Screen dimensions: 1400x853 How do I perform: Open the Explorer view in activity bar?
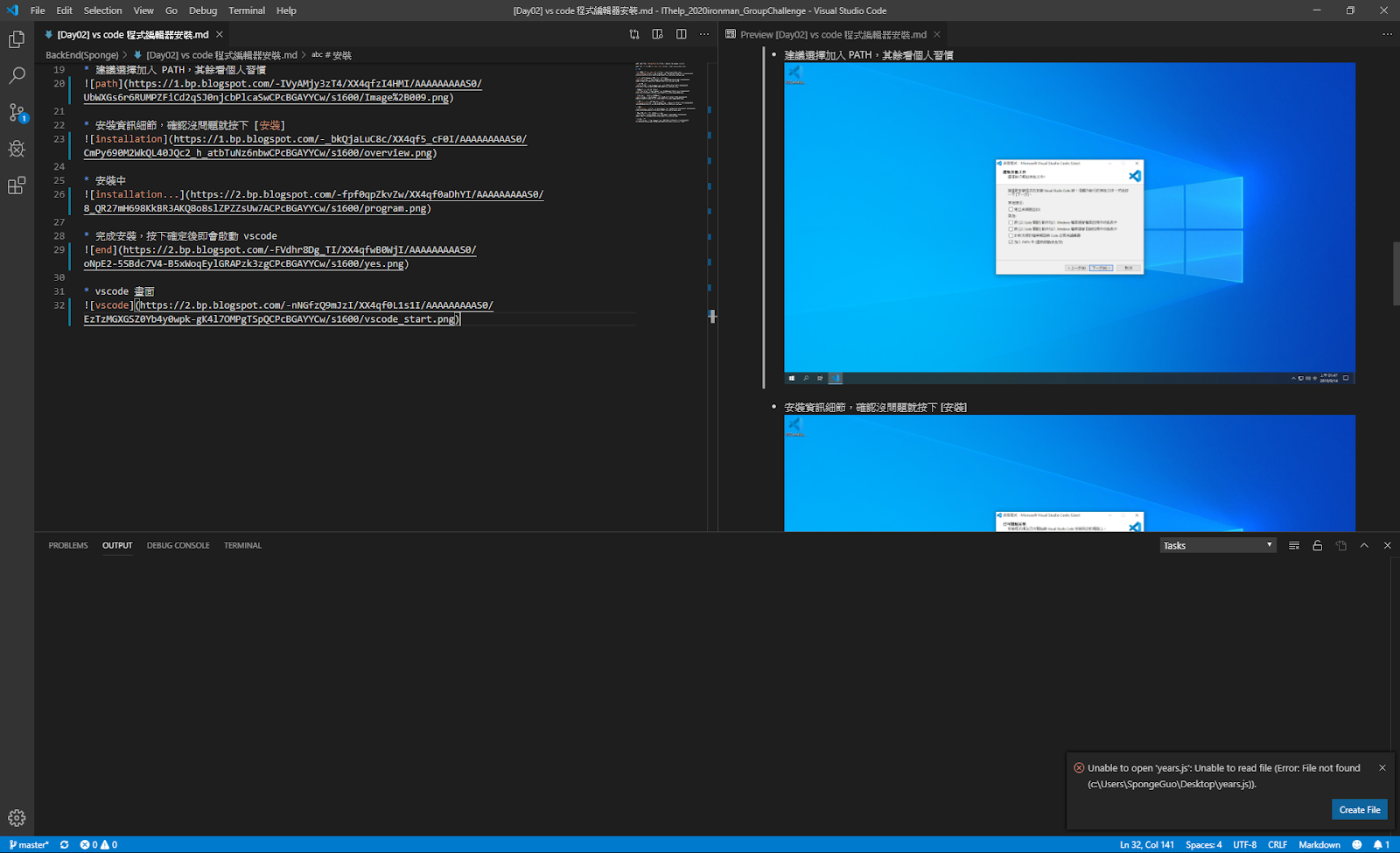17,39
